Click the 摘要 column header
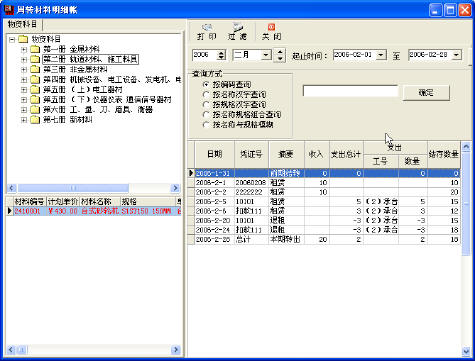475x361 pixels. click(x=286, y=154)
